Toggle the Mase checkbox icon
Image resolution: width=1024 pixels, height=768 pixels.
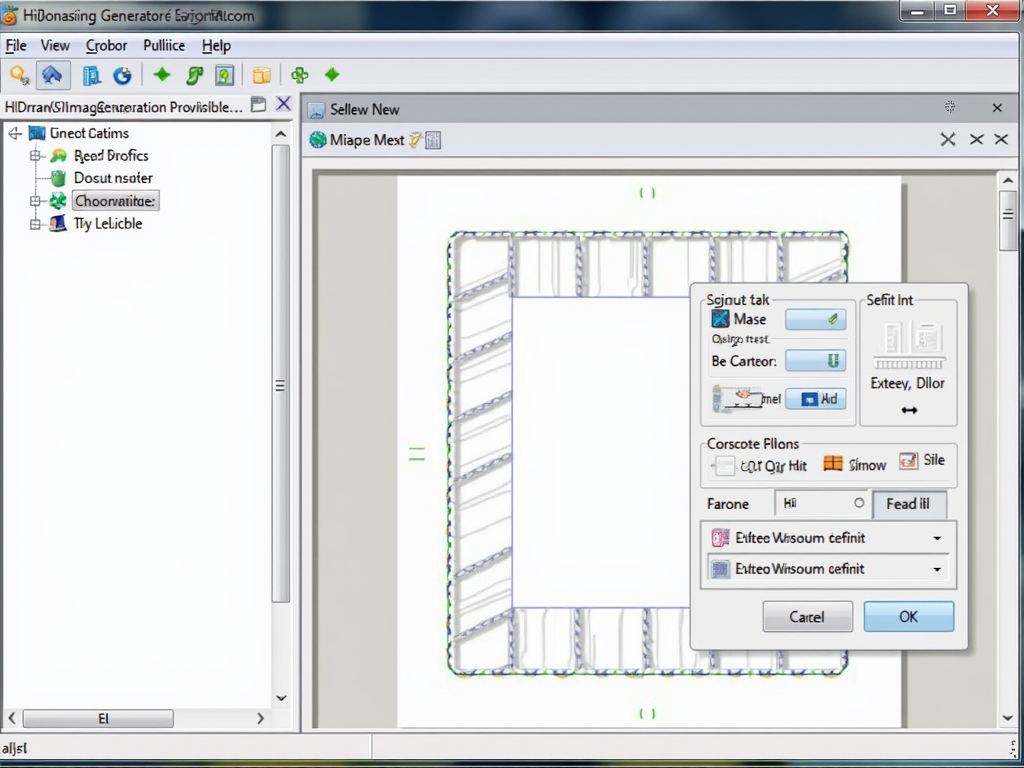pos(720,319)
